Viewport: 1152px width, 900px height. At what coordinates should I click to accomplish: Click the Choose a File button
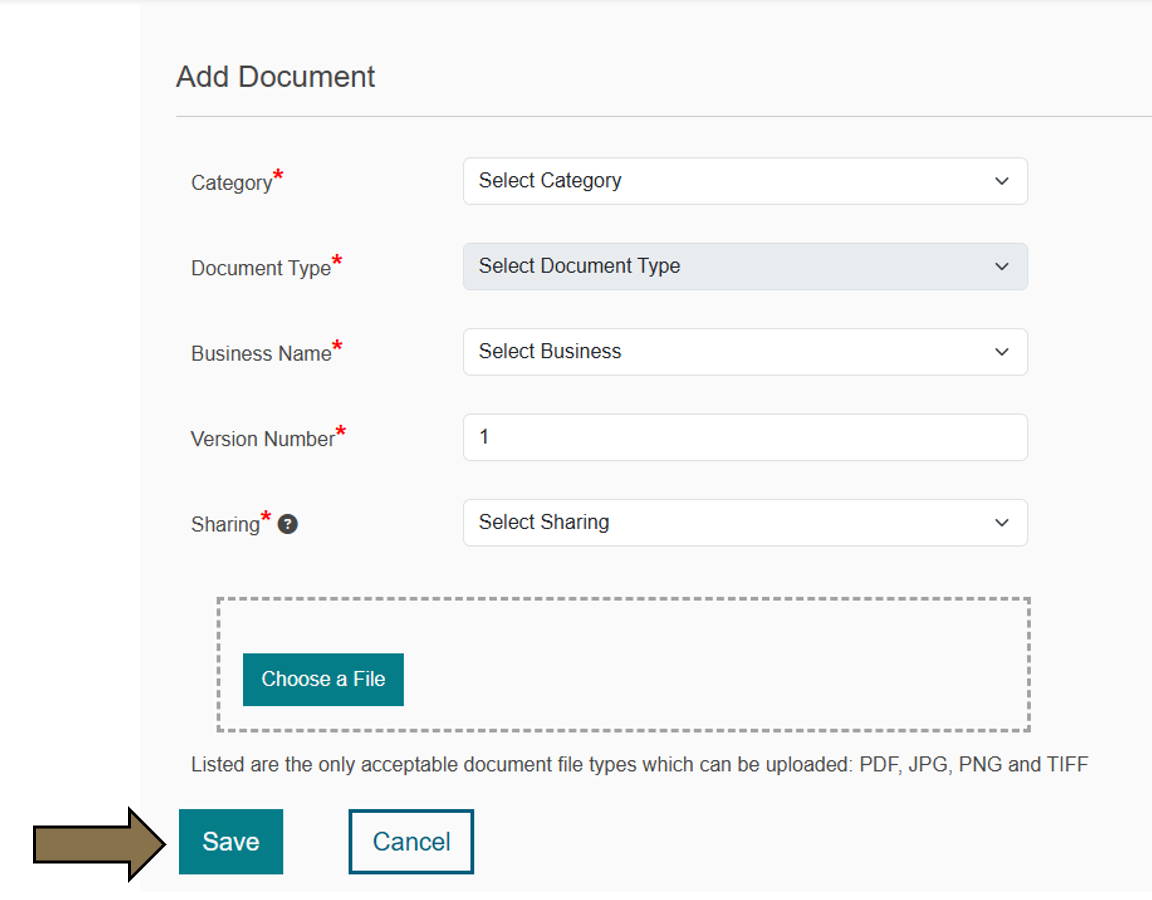323,679
